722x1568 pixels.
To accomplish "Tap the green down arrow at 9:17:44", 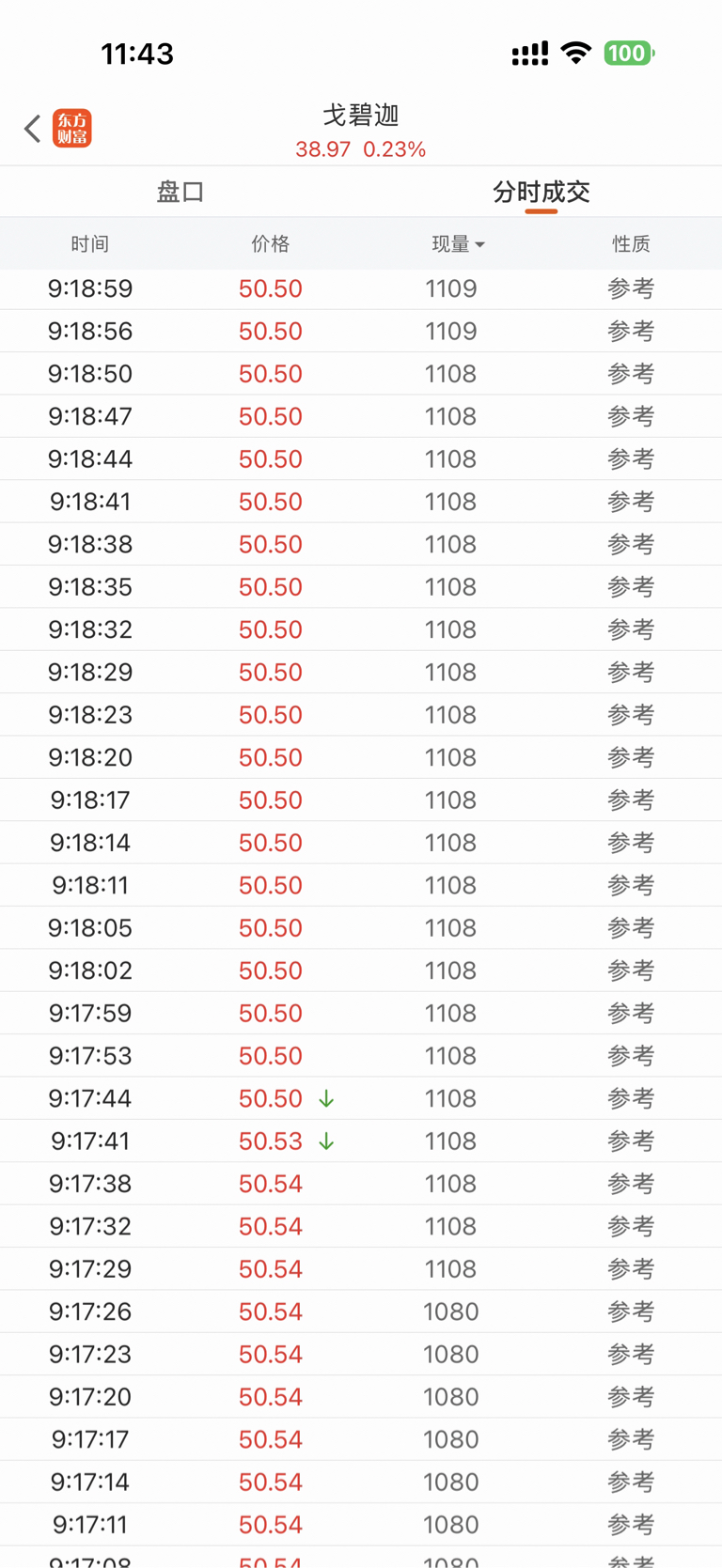I will tap(326, 1098).
